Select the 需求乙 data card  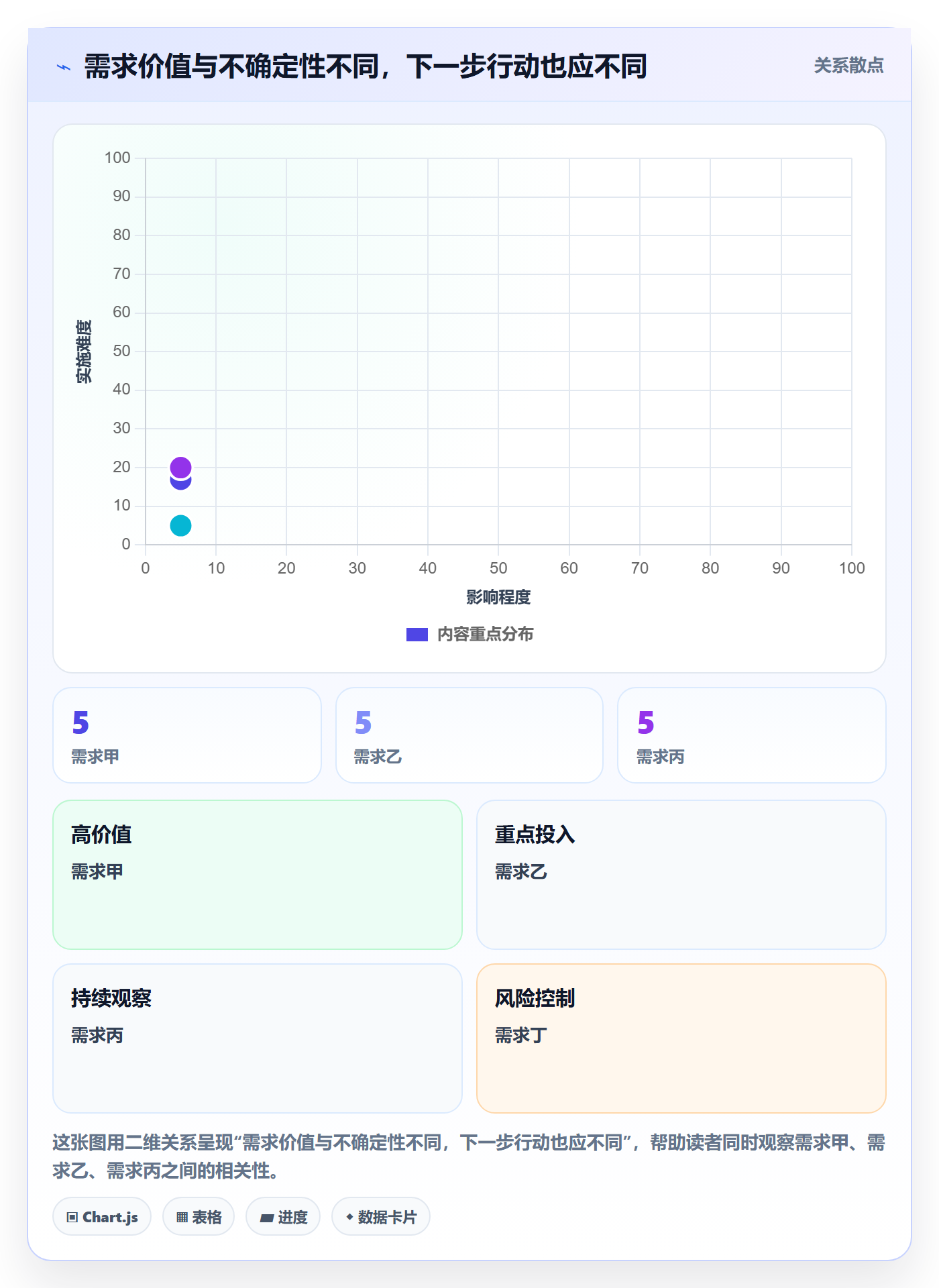(x=469, y=735)
